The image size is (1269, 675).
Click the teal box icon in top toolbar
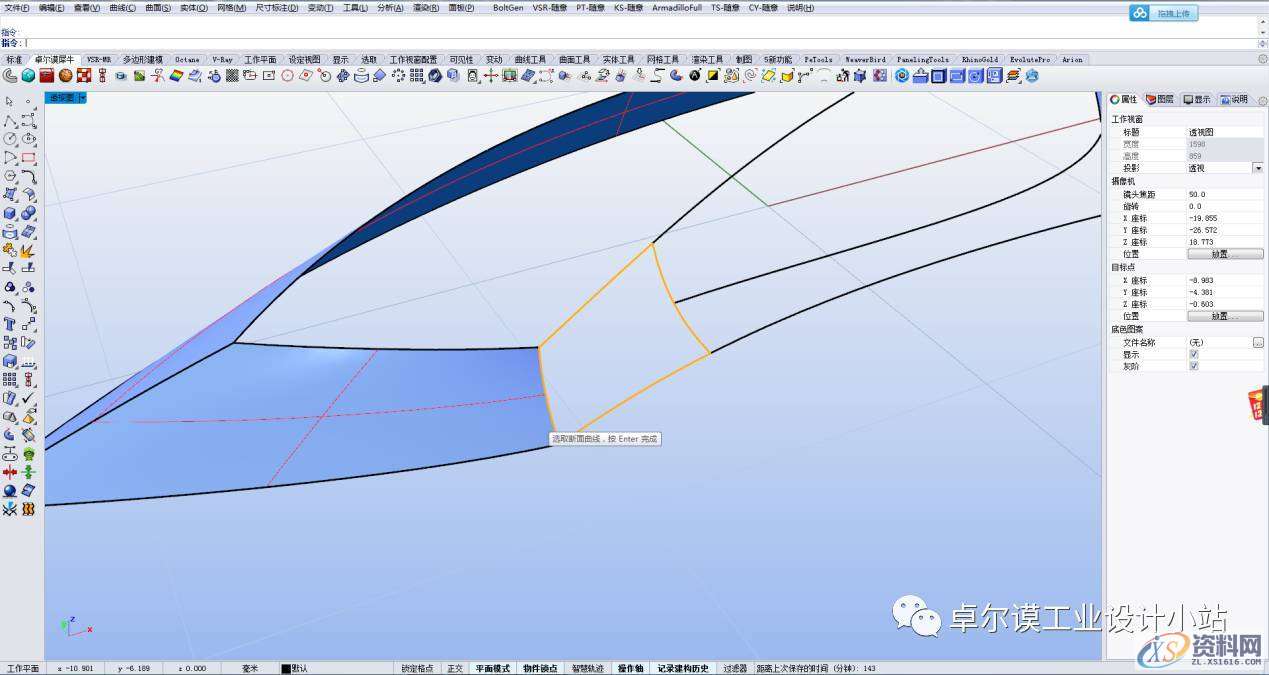click(x=28, y=75)
